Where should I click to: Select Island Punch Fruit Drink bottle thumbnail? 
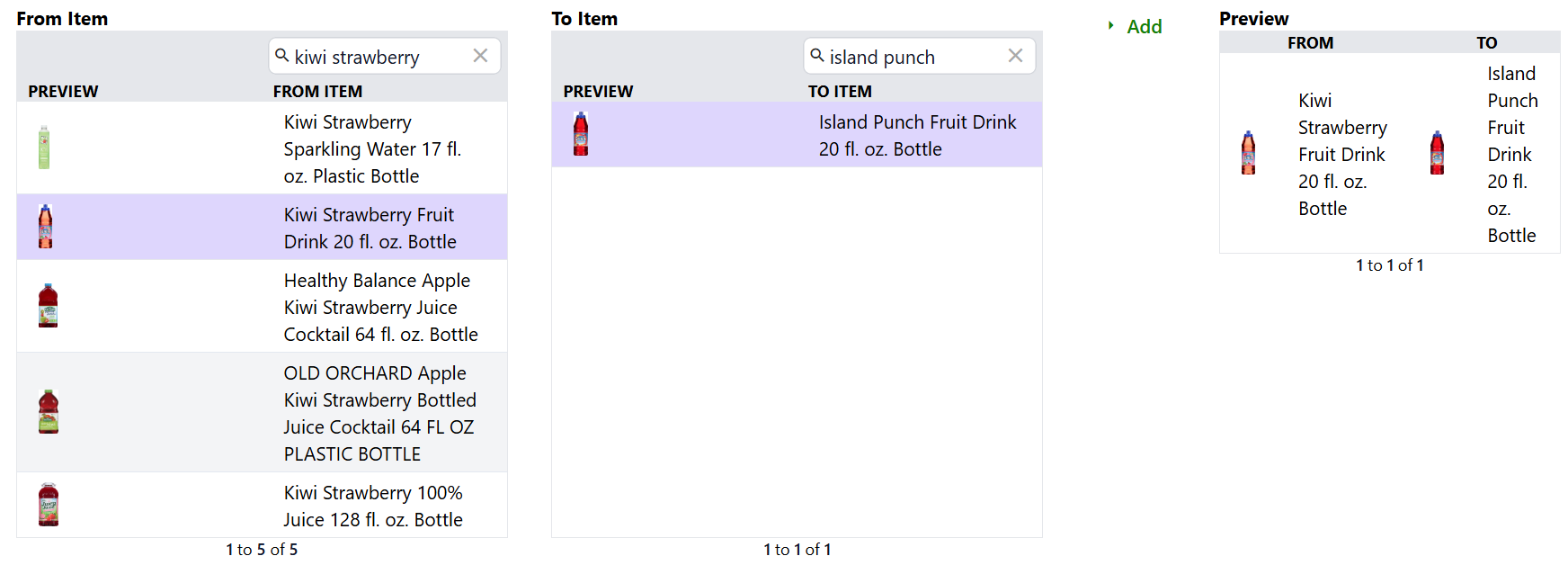tap(581, 134)
